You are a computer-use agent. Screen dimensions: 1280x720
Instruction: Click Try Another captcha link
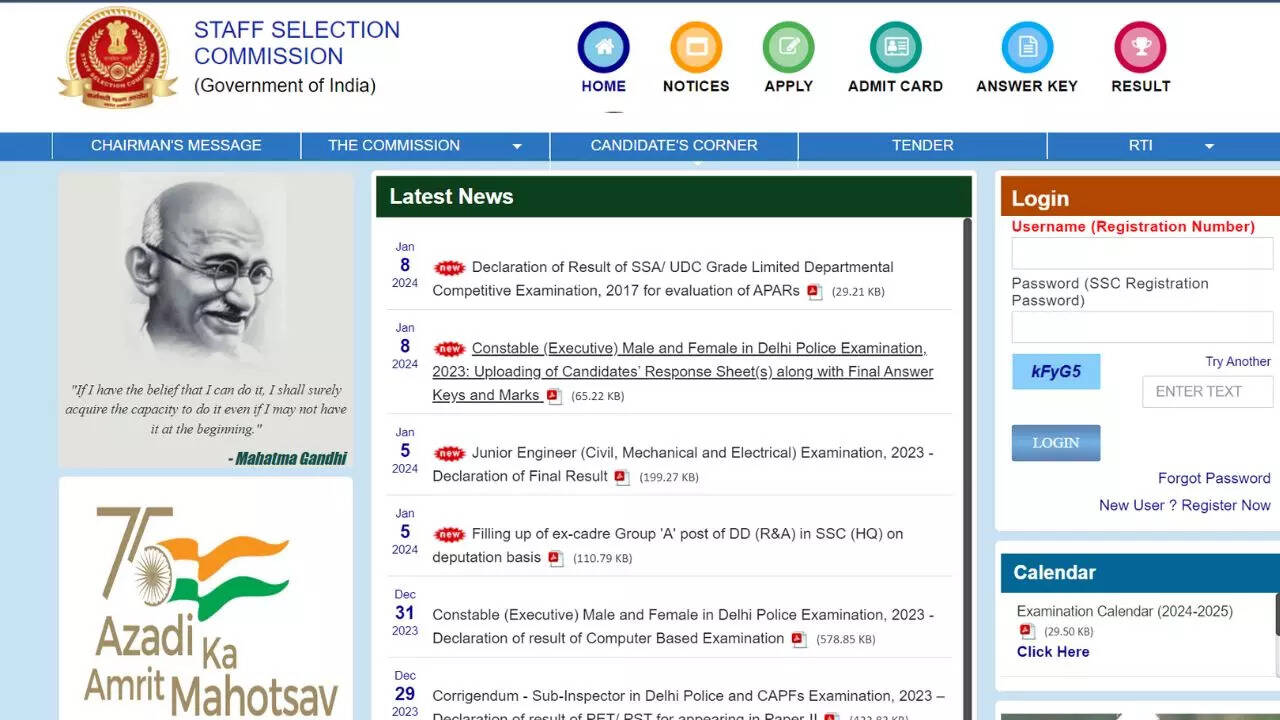coord(1237,362)
